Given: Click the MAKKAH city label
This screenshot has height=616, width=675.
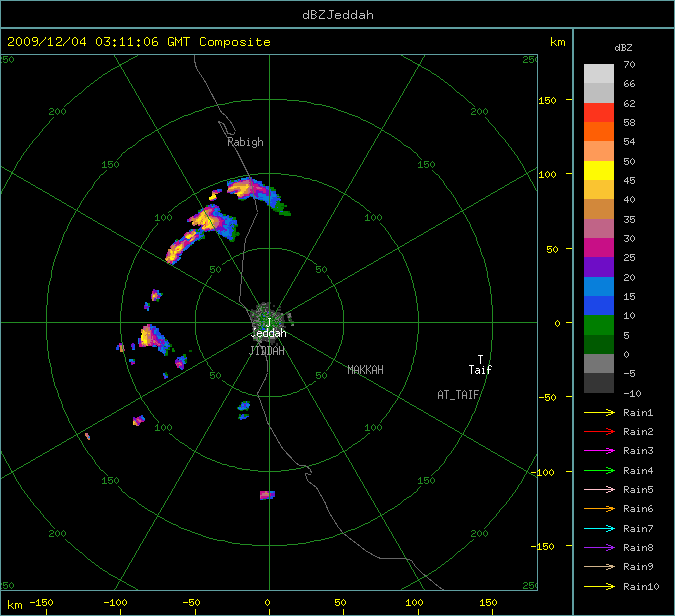Looking at the screenshot, I should [365, 370].
